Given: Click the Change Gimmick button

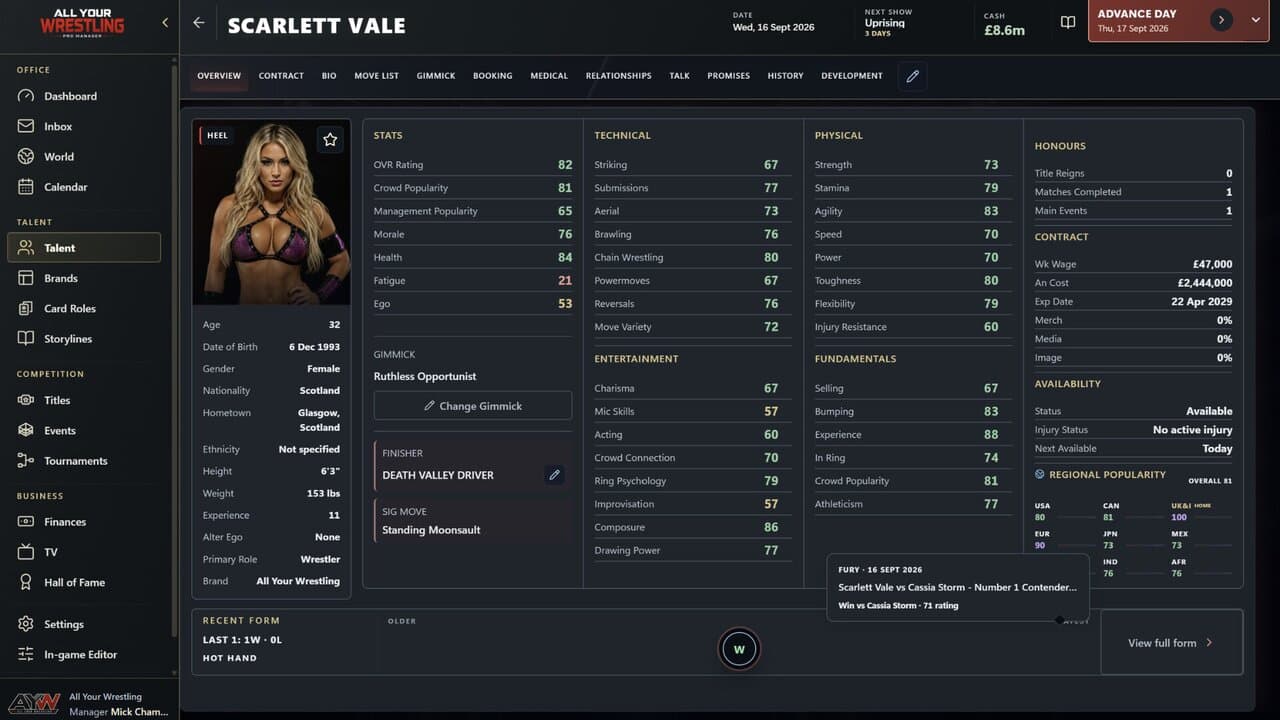Looking at the screenshot, I should tap(473, 406).
